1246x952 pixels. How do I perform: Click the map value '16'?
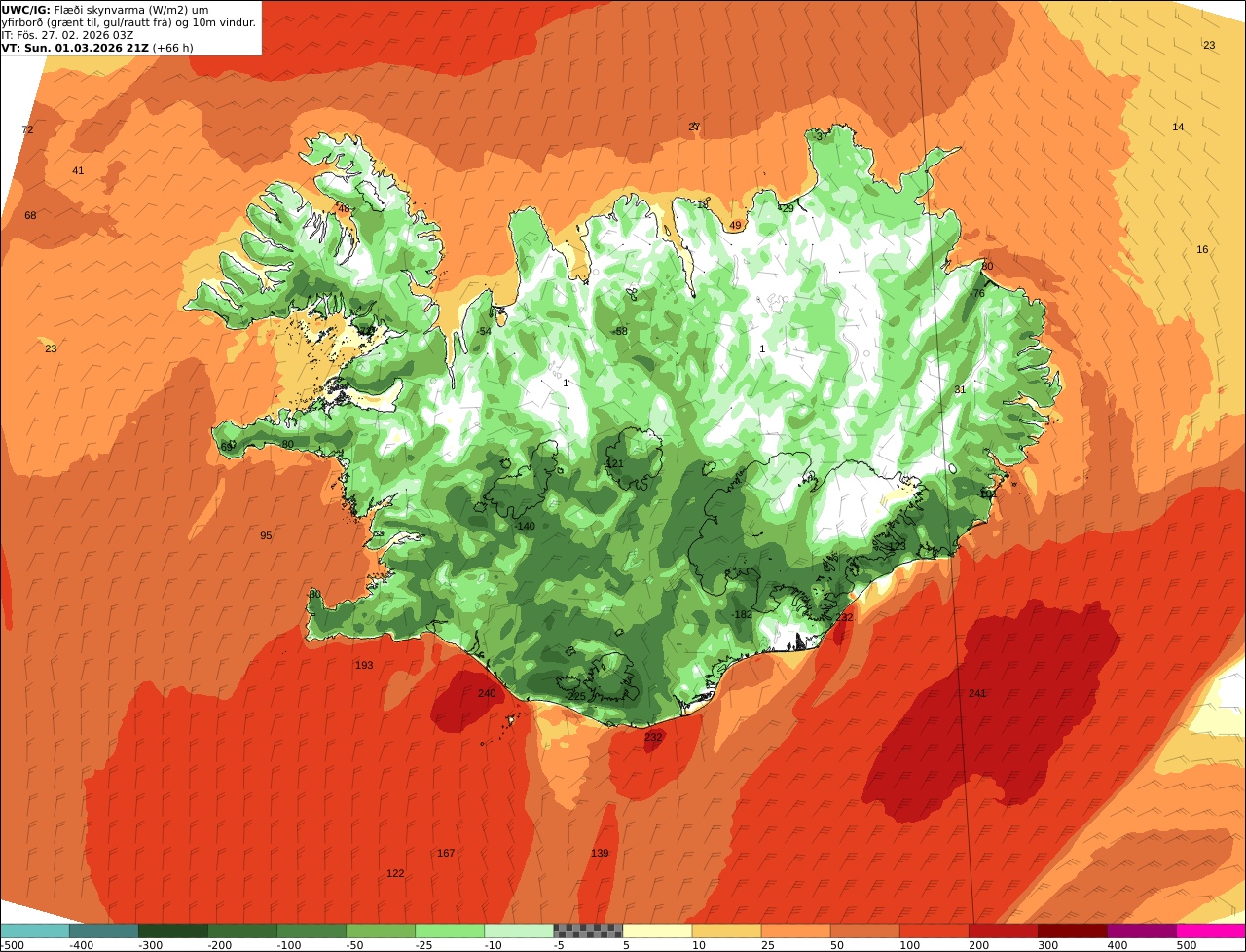(1202, 249)
